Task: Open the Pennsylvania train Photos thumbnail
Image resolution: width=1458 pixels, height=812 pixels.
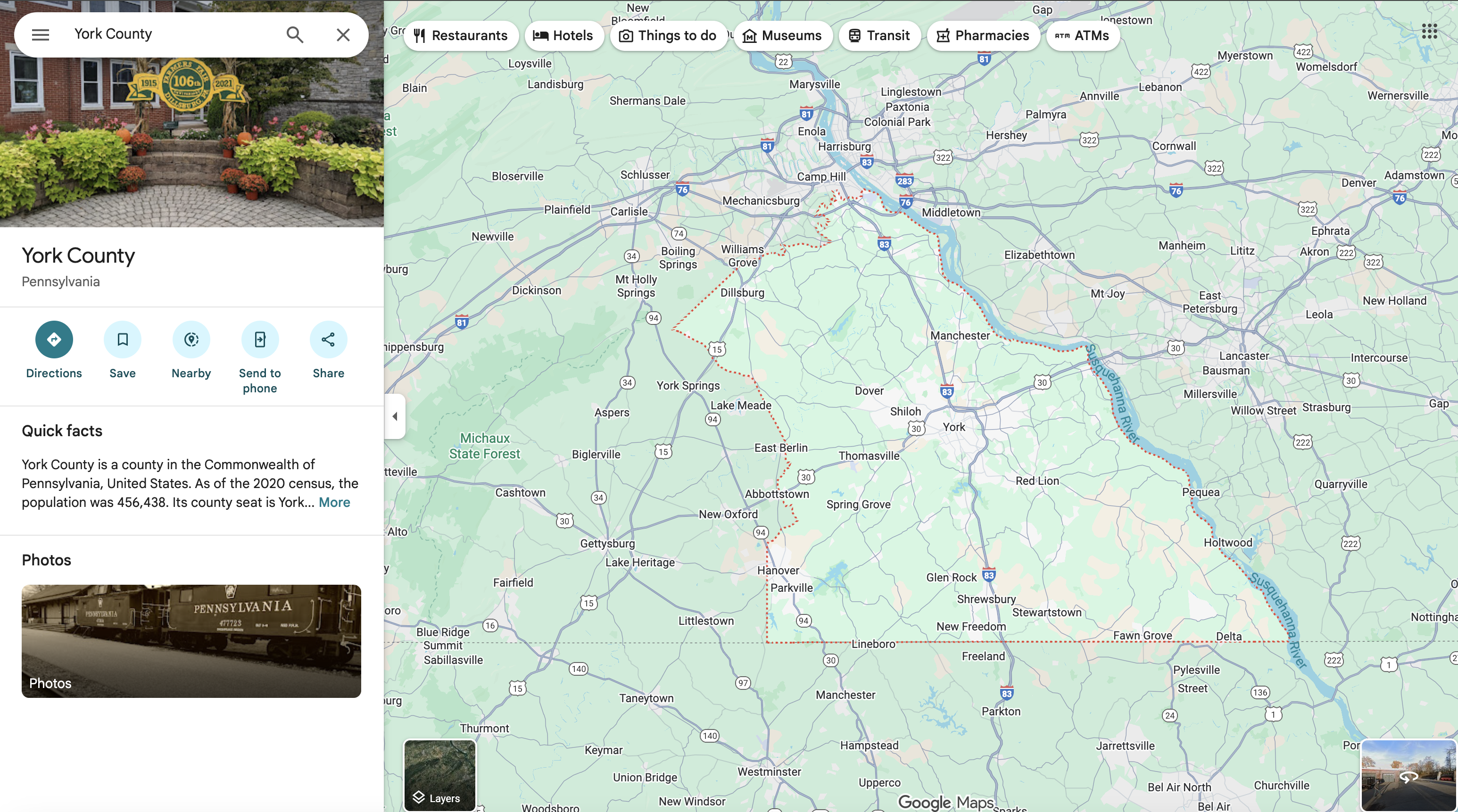Action: 191,640
